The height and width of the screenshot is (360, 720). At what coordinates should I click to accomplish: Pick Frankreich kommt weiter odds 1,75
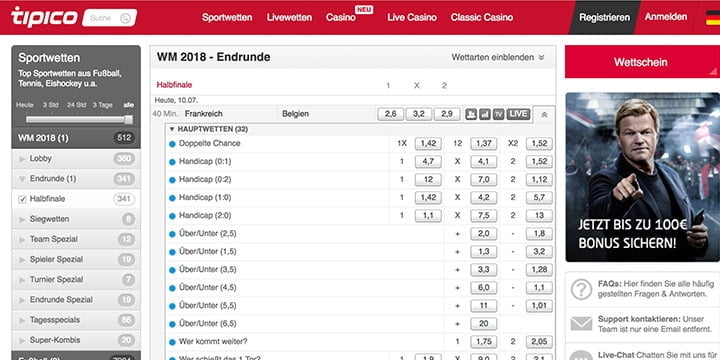pos(484,342)
